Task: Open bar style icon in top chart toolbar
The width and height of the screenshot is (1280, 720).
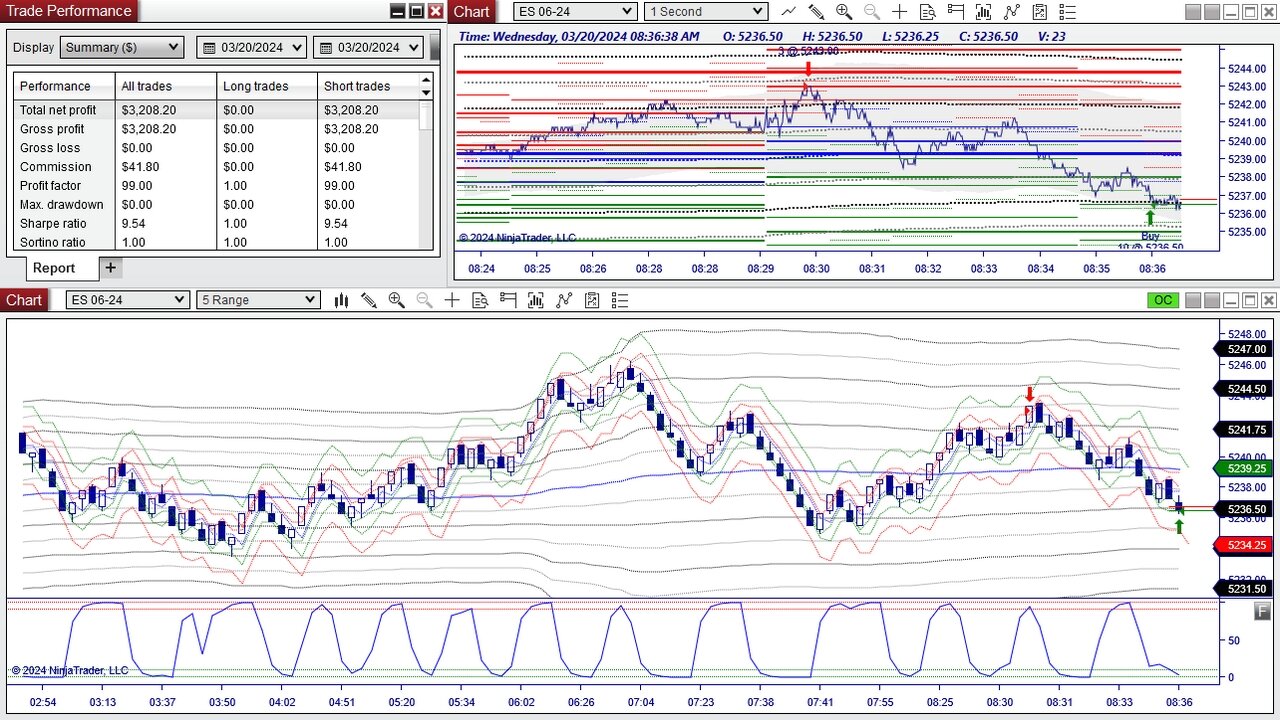Action: [789, 12]
